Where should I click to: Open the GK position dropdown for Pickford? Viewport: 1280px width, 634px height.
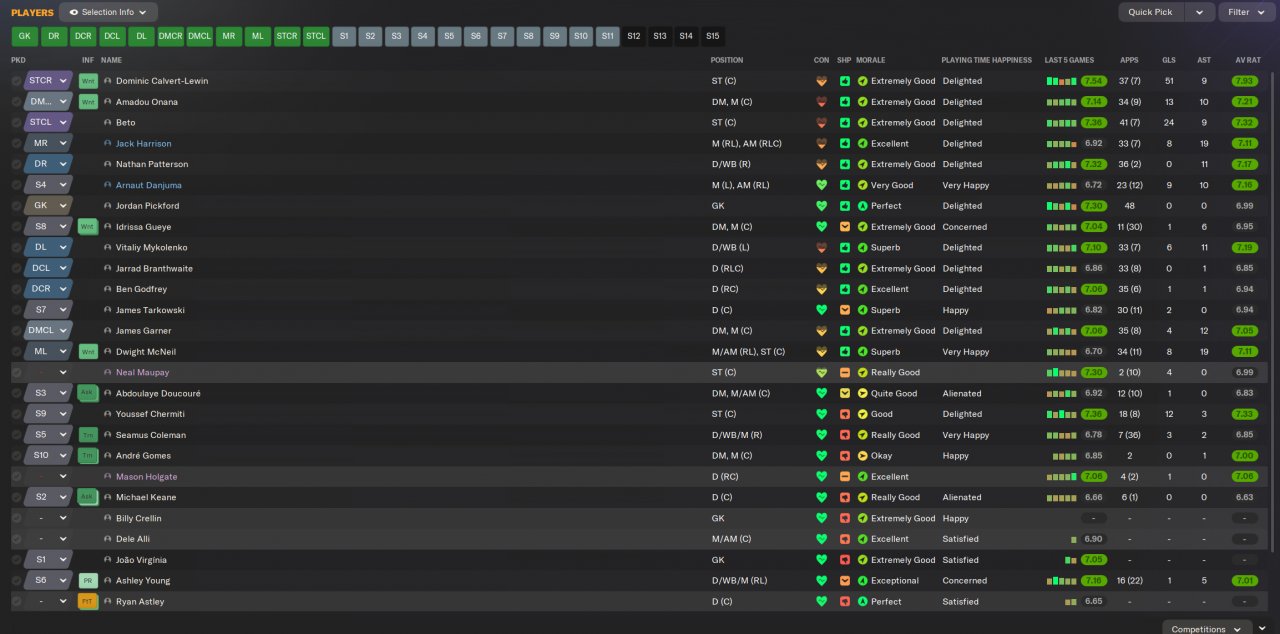point(48,206)
